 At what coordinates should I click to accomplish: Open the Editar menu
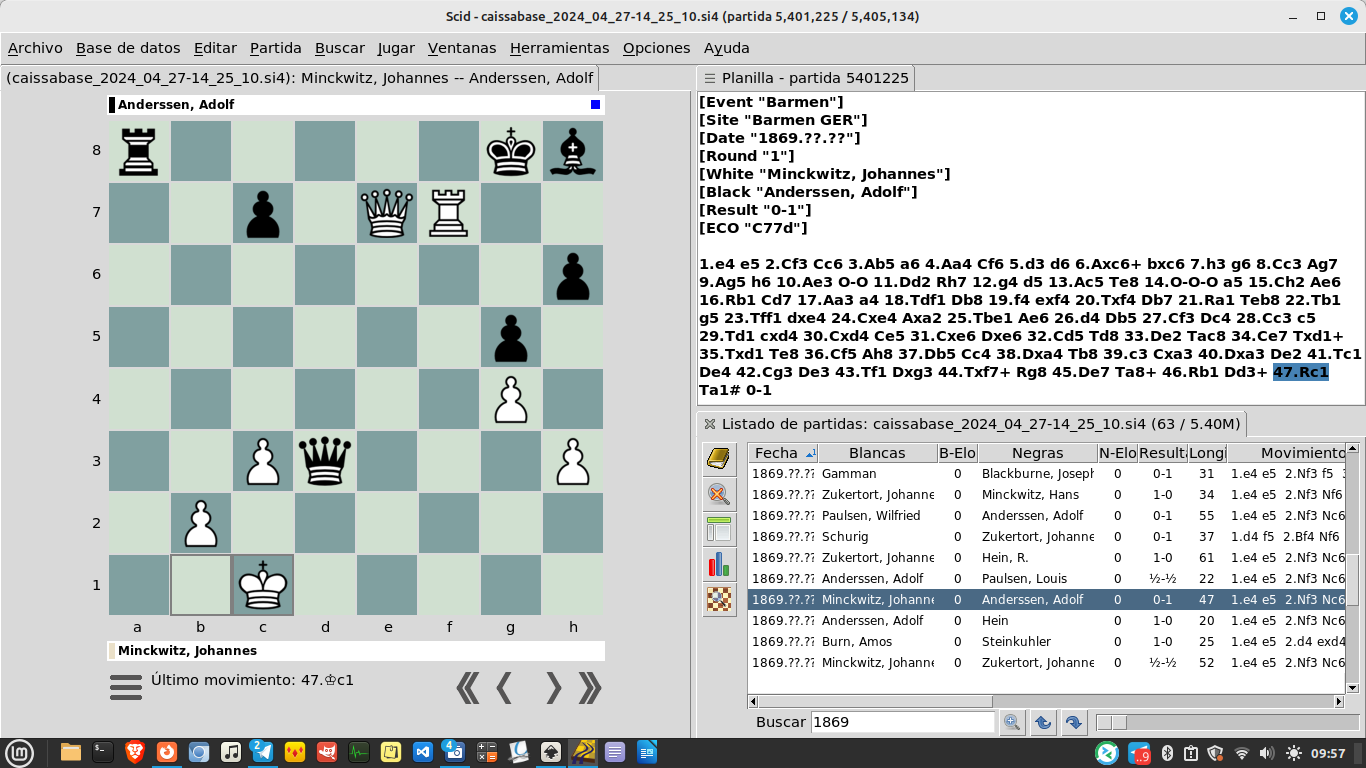pos(215,48)
